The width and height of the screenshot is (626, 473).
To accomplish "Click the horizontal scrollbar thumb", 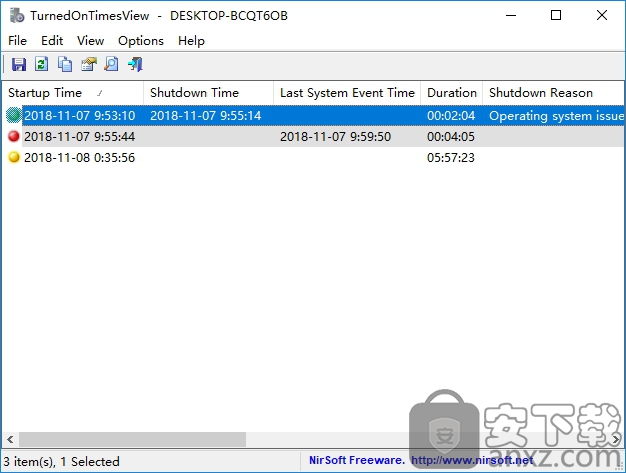I will pos(133,439).
